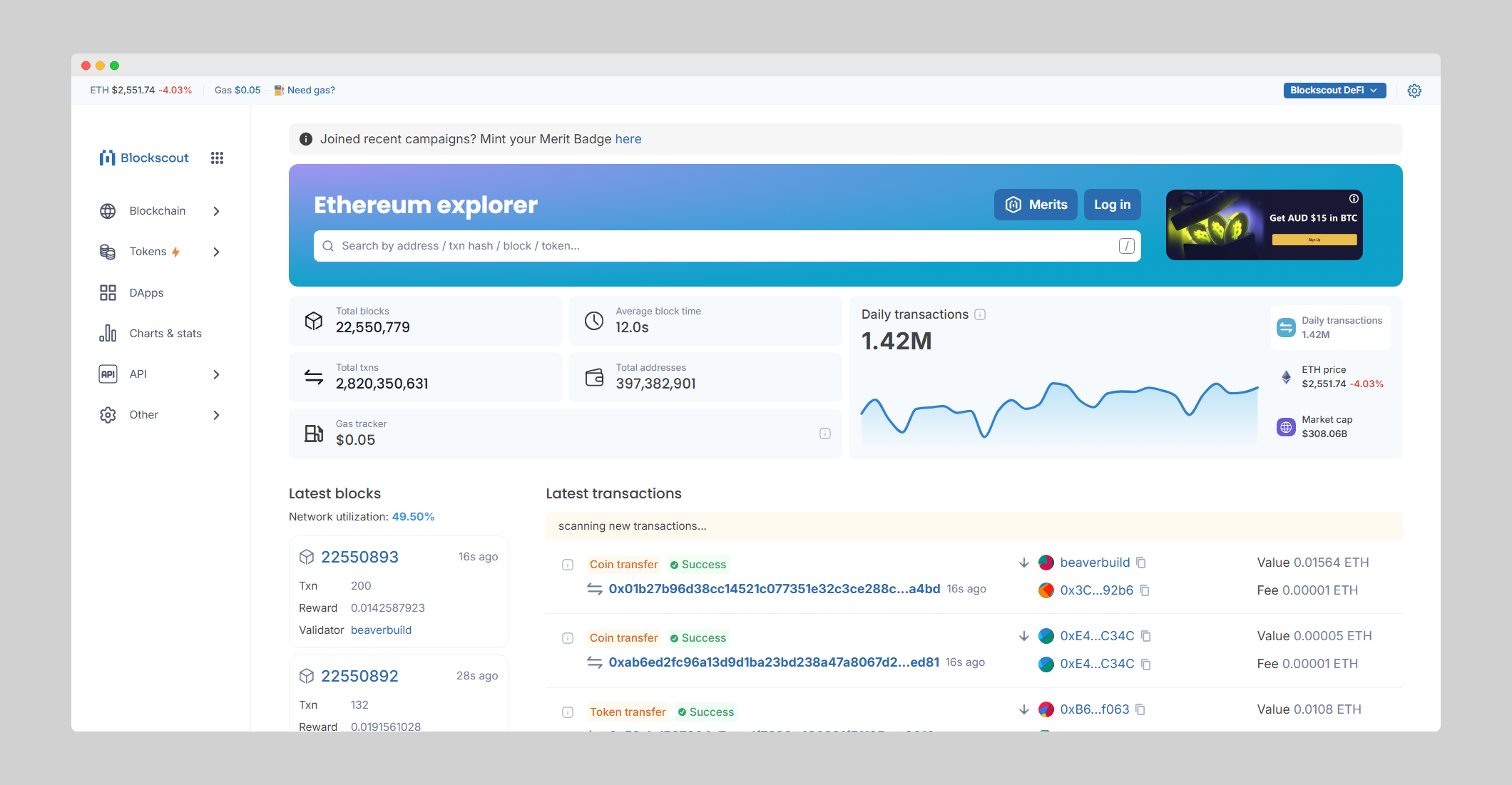The image size is (1512, 785).
Task: Select Market cap chart indicator
Action: point(1331,426)
